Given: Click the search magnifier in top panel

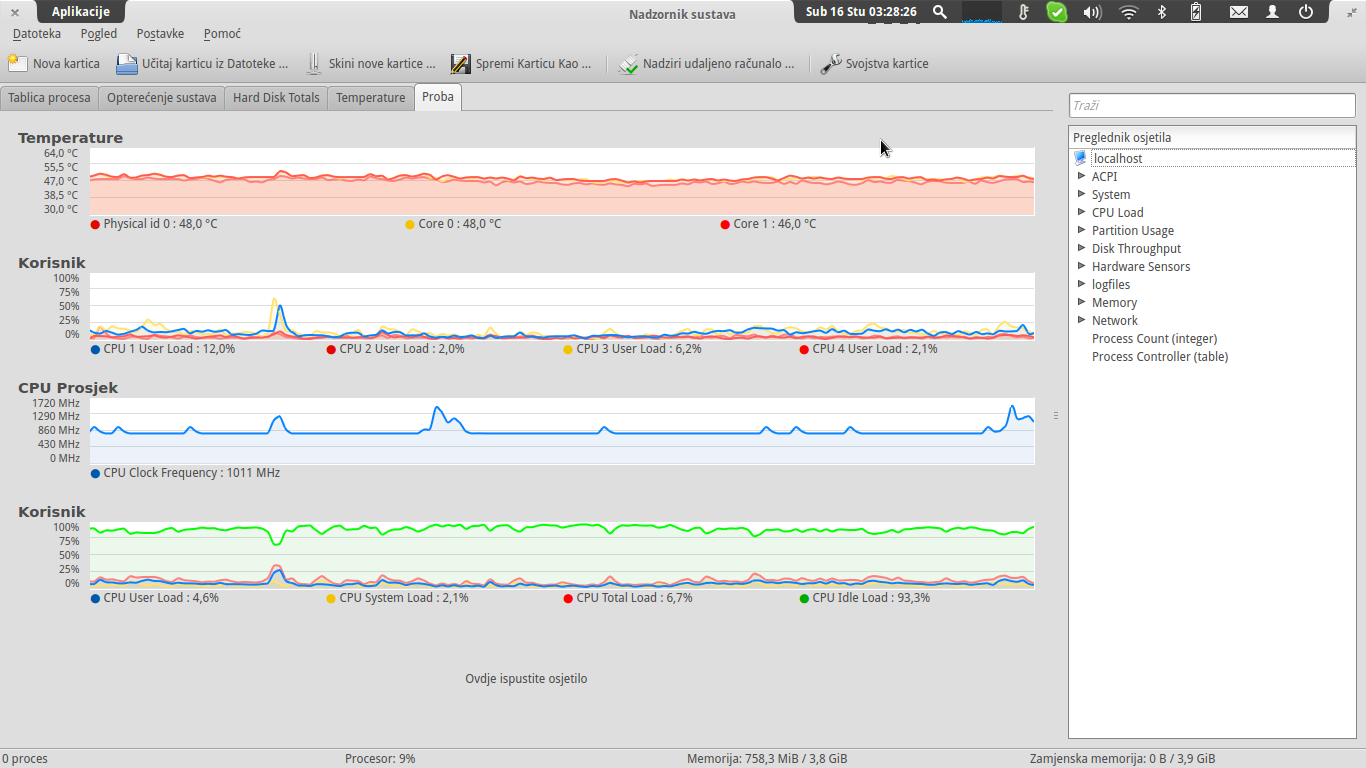Looking at the screenshot, I should tap(940, 12).
